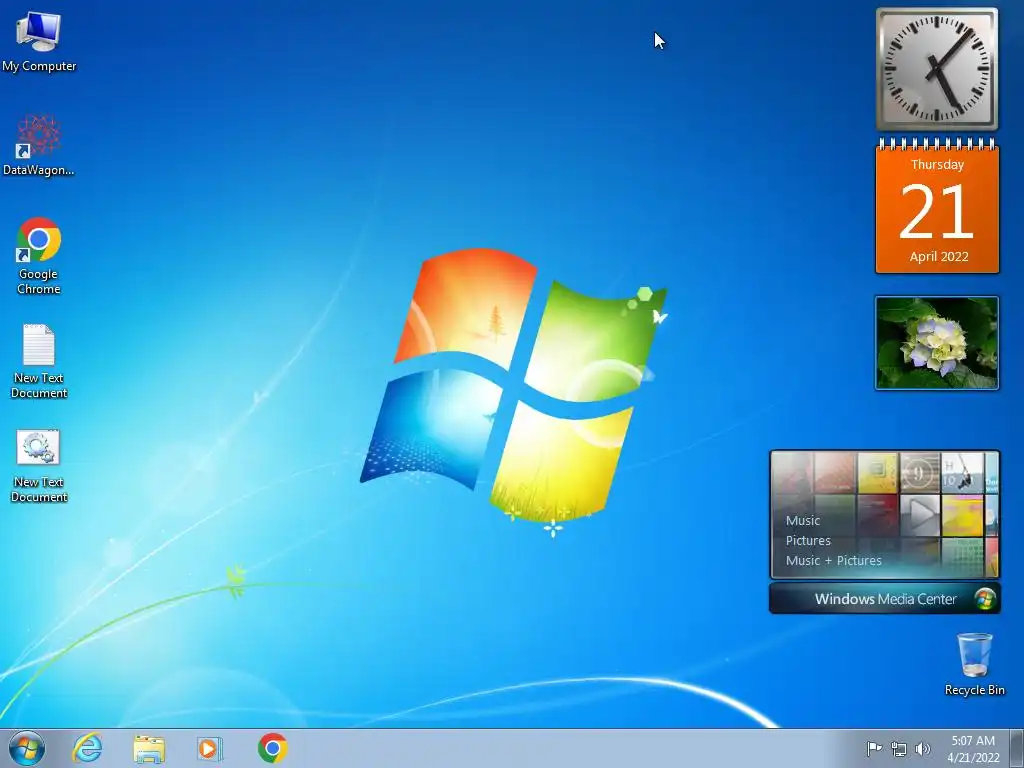Select the DataWagon desktop shortcut
1024x768 pixels.
click(x=39, y=146)
